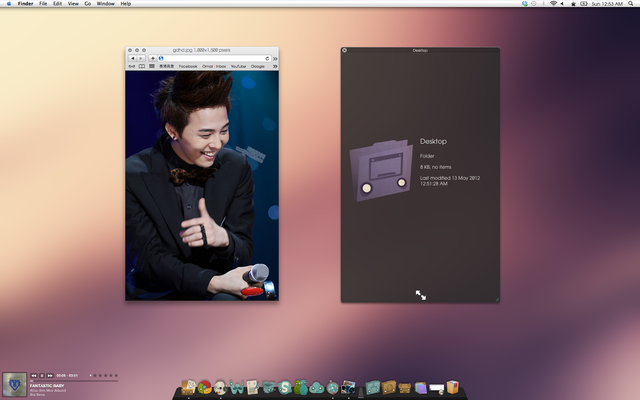Click the add bookmark plus button in Safari
This screenshot has width=640, height=400.
point(153,58)
